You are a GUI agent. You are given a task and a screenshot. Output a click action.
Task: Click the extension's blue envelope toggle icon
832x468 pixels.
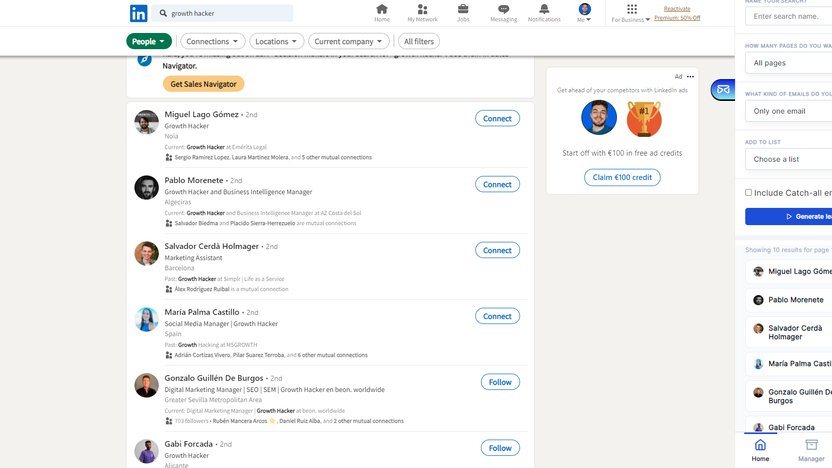click(x=723, y=89)
